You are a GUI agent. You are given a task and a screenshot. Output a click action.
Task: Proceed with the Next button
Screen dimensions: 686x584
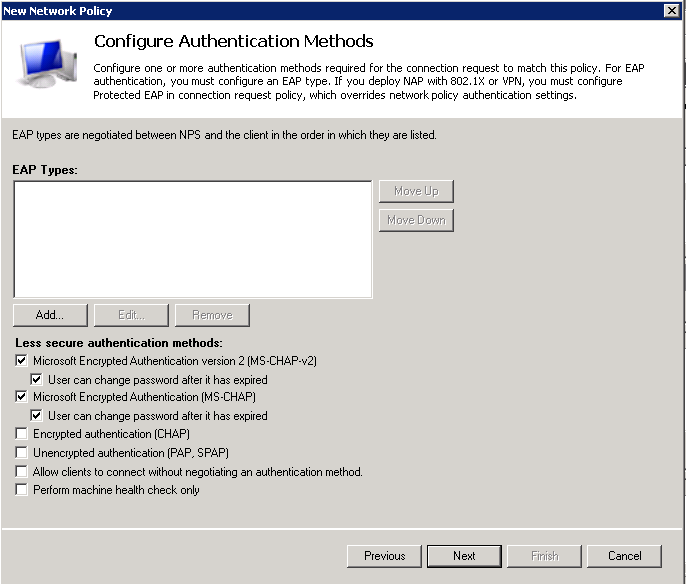point(464,556)
